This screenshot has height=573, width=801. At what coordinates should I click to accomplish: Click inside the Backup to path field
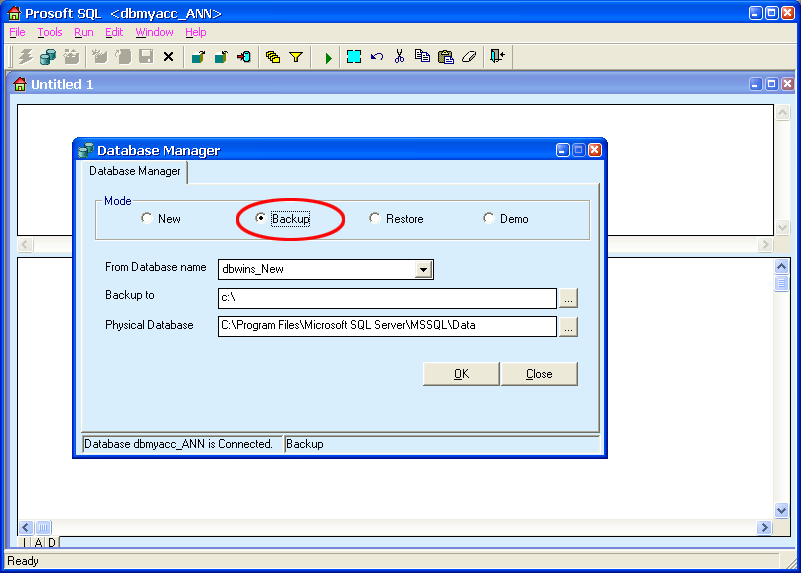[386, 298]
